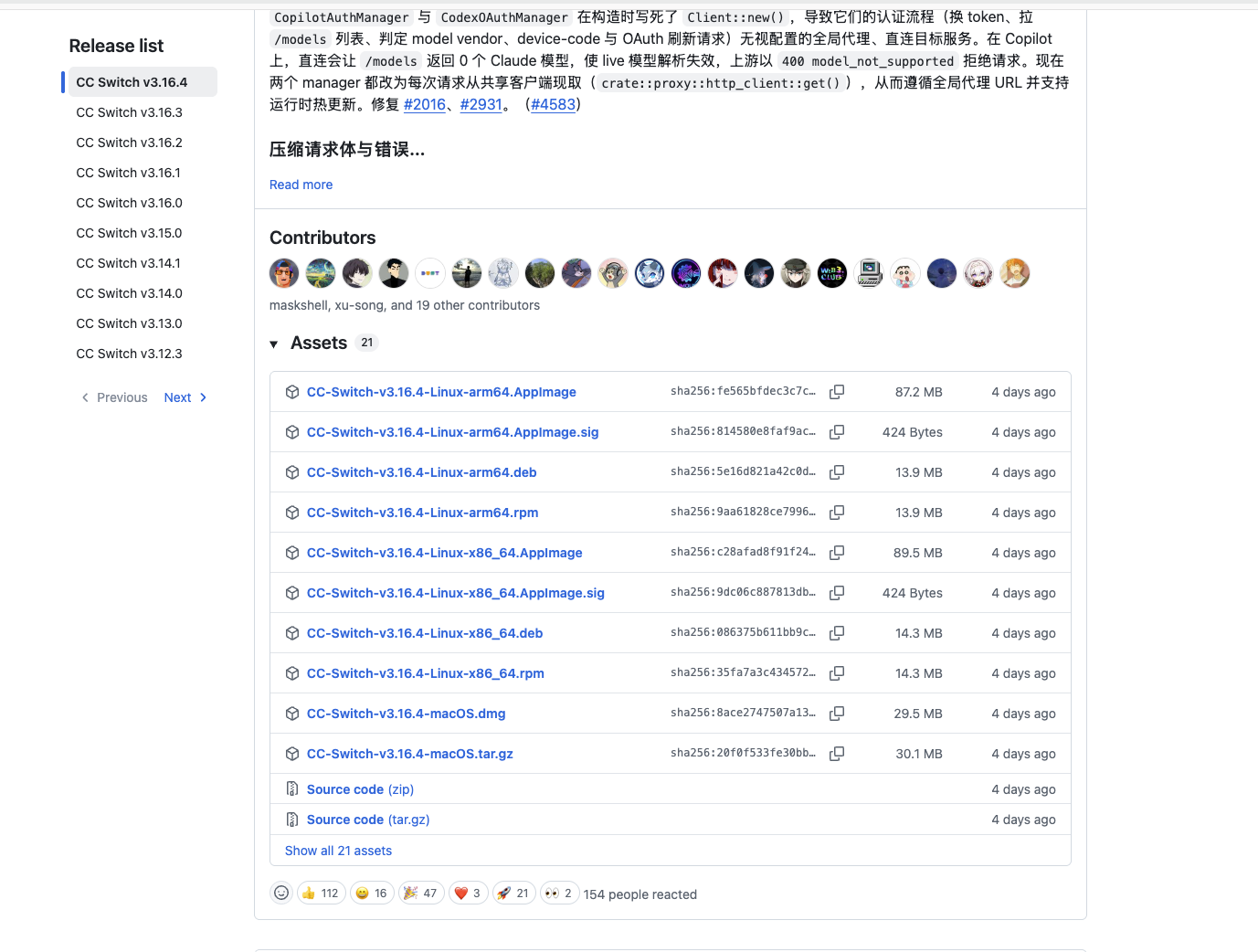Toggle the party popper reaction with 47
This screenshot has height=952, width=1258.
(x=421, y=893)
